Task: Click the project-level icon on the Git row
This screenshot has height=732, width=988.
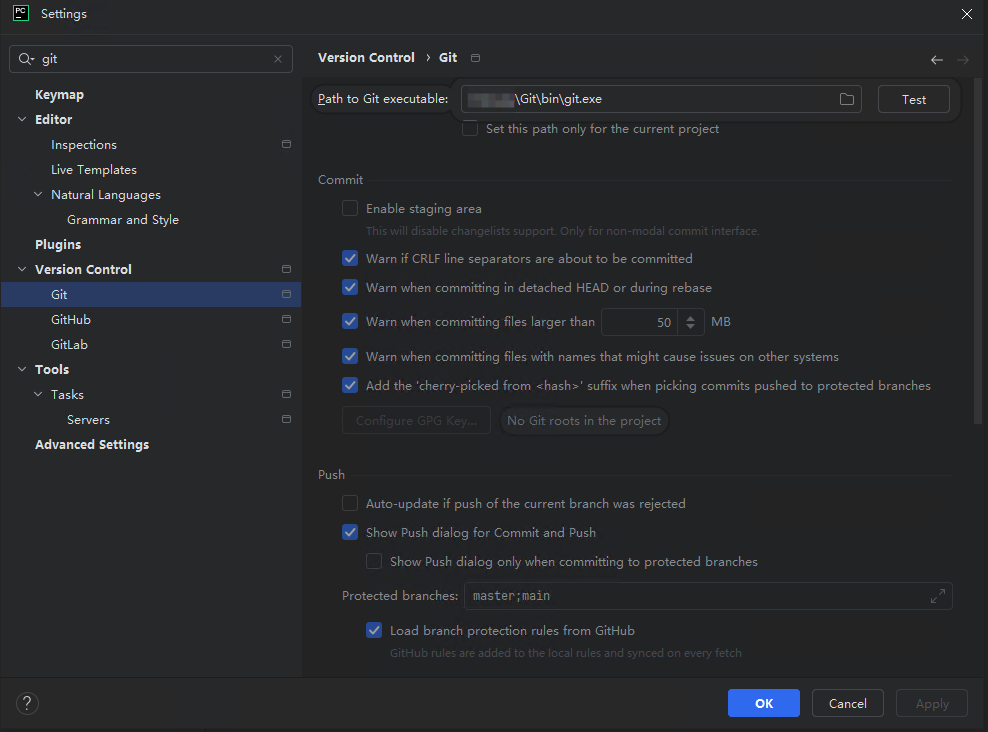Action: tap(286, 294)
